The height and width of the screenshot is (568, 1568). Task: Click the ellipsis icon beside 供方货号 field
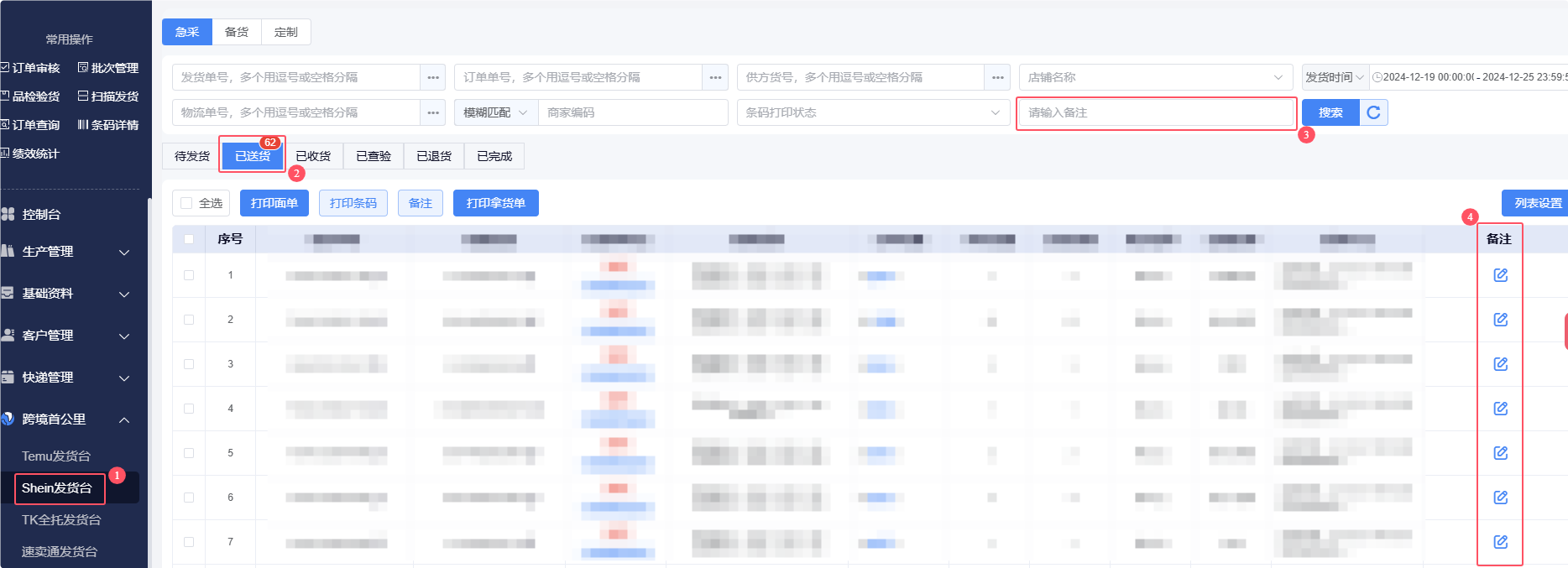coord(997,77)
